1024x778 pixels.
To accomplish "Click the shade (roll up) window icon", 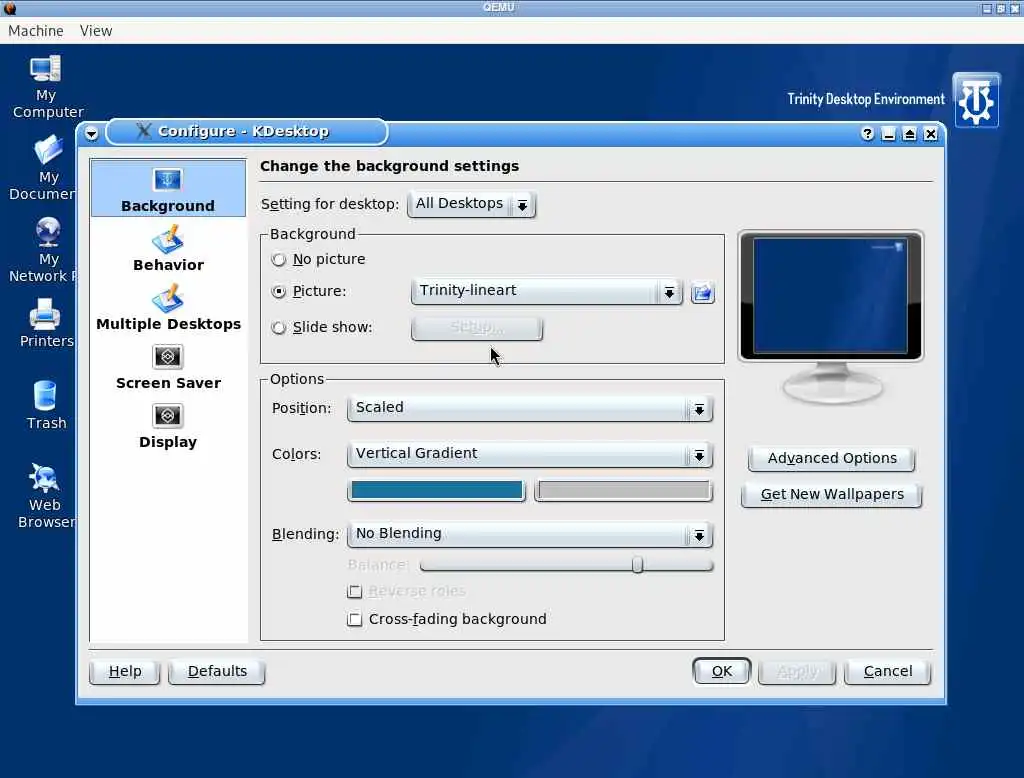I will [909, 134].
